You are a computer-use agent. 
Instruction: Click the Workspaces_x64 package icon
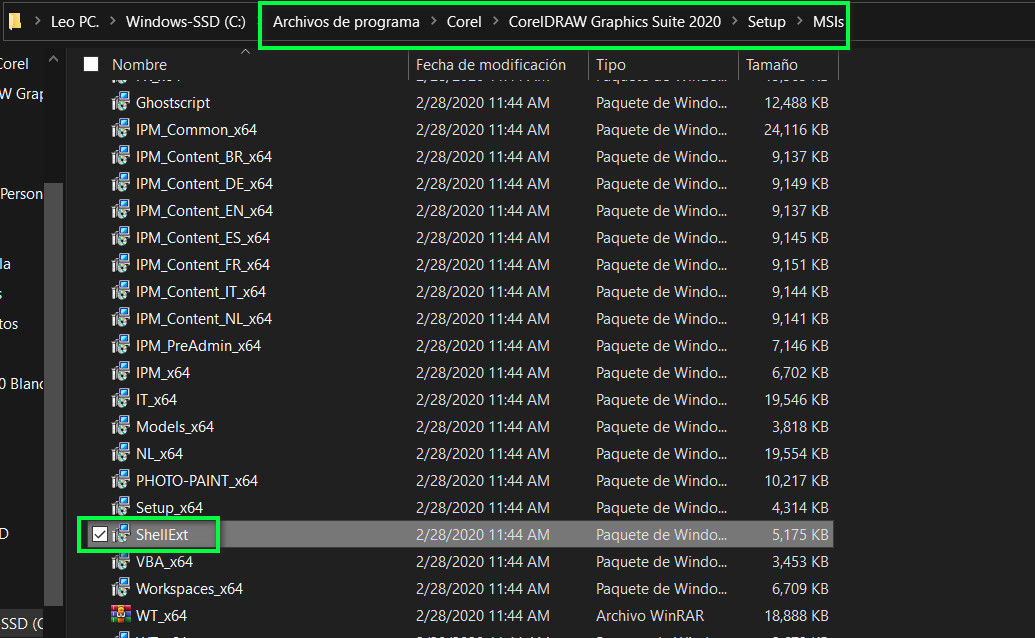[x=120, y=589]
